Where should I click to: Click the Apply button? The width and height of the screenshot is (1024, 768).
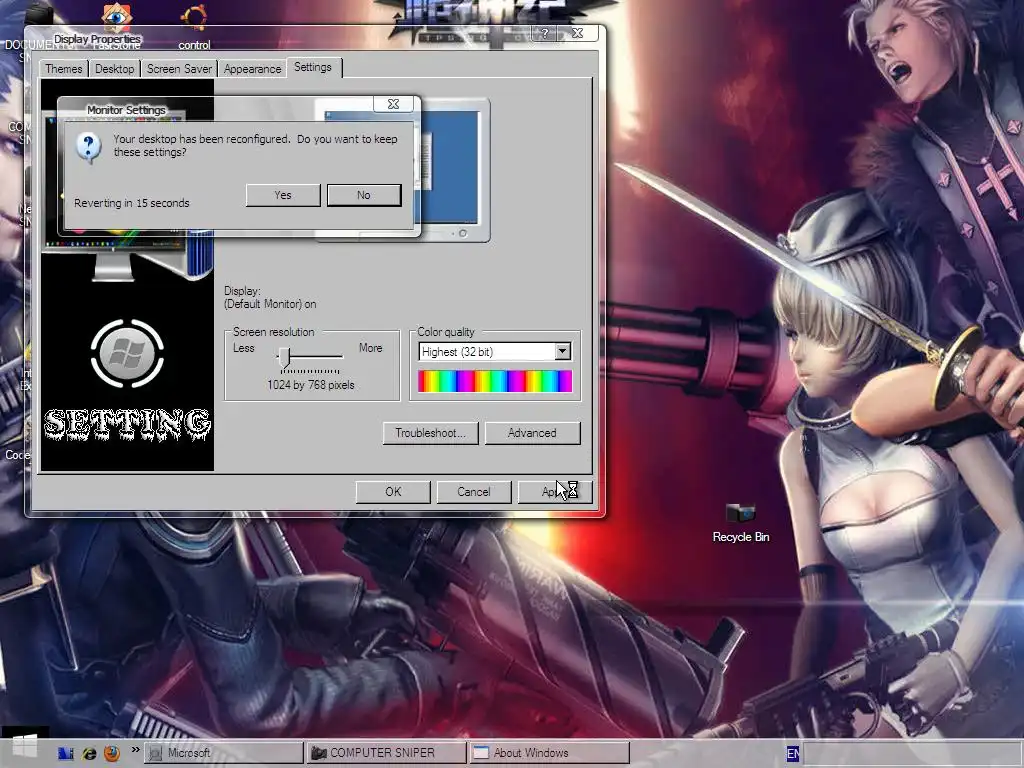(x=554, y=492)
